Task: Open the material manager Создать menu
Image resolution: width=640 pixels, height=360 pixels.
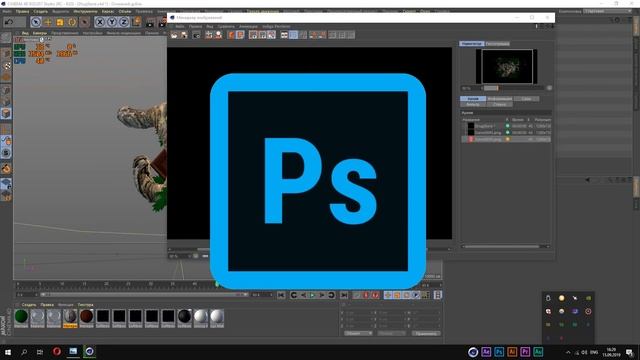Action: 29,305
